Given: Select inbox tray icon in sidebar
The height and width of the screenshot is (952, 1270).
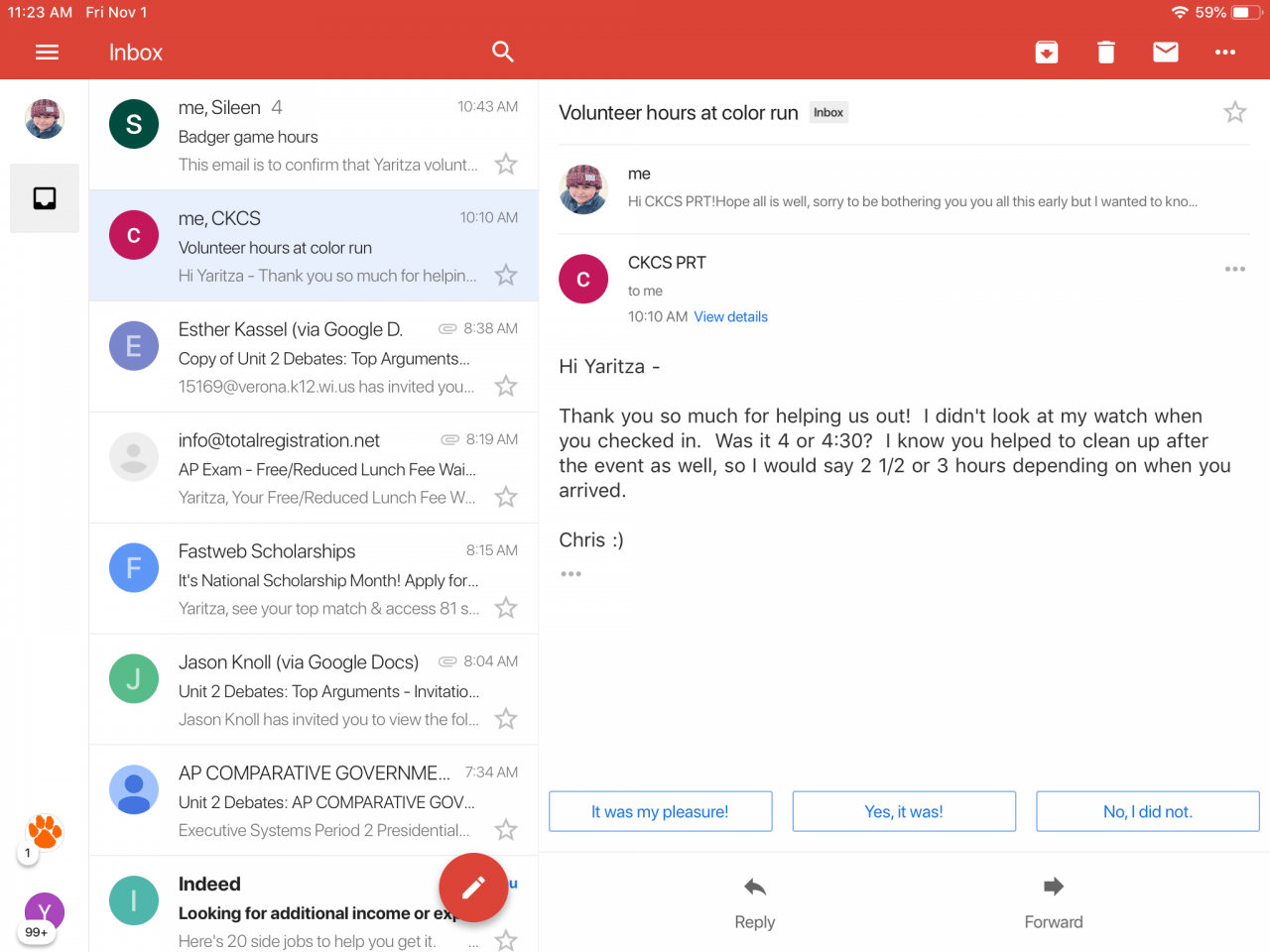Looking at the screenshot, I should [45, 198].
